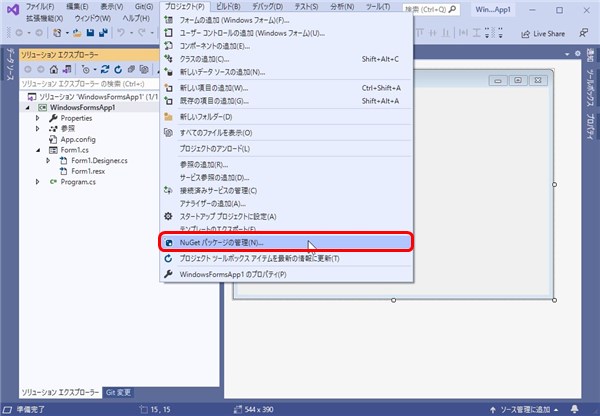This screenshot has height=416, width=600.
Task: Select App.config in Solution Explorer
Action: point(78,139)
